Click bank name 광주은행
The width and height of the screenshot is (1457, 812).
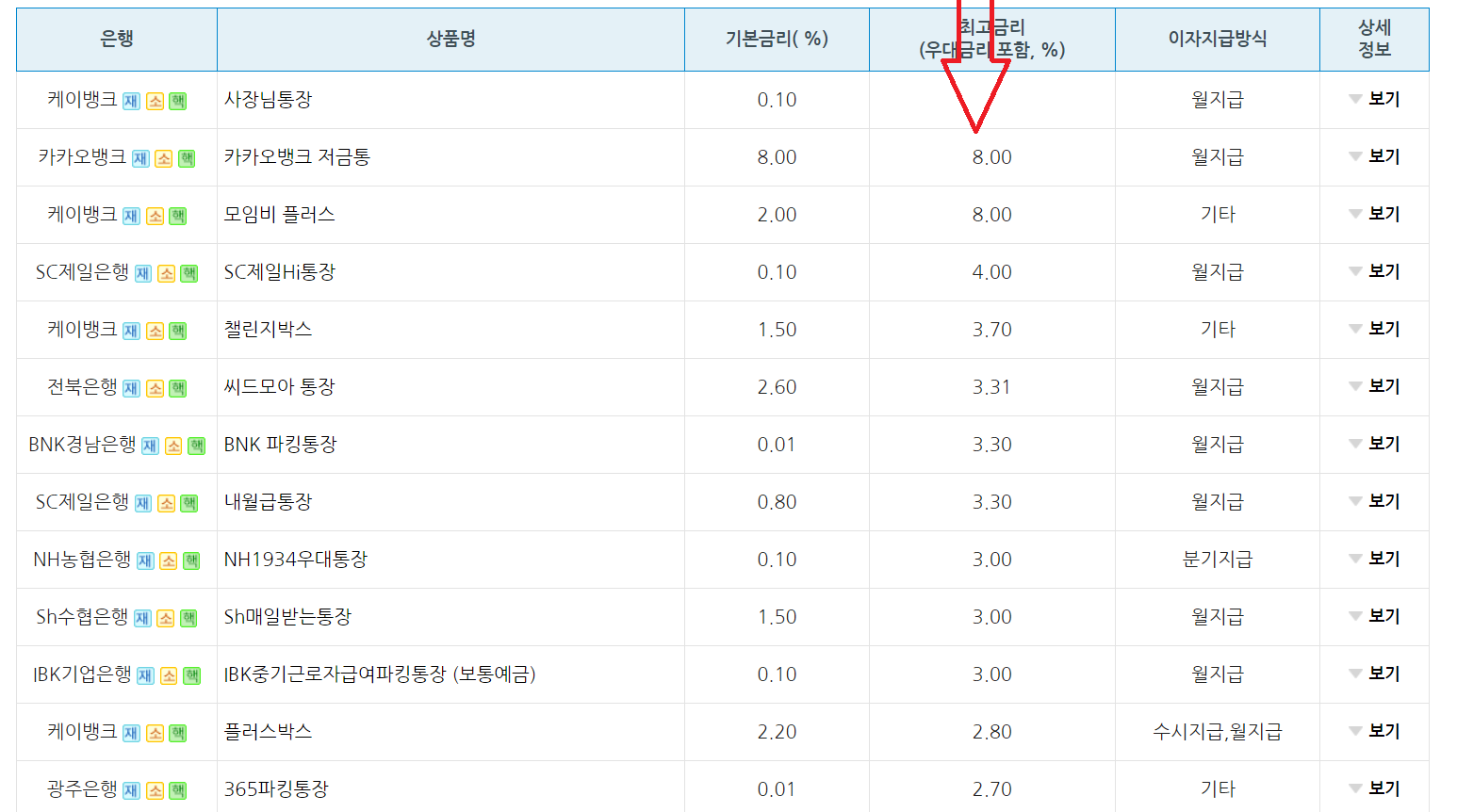point(82,788)
